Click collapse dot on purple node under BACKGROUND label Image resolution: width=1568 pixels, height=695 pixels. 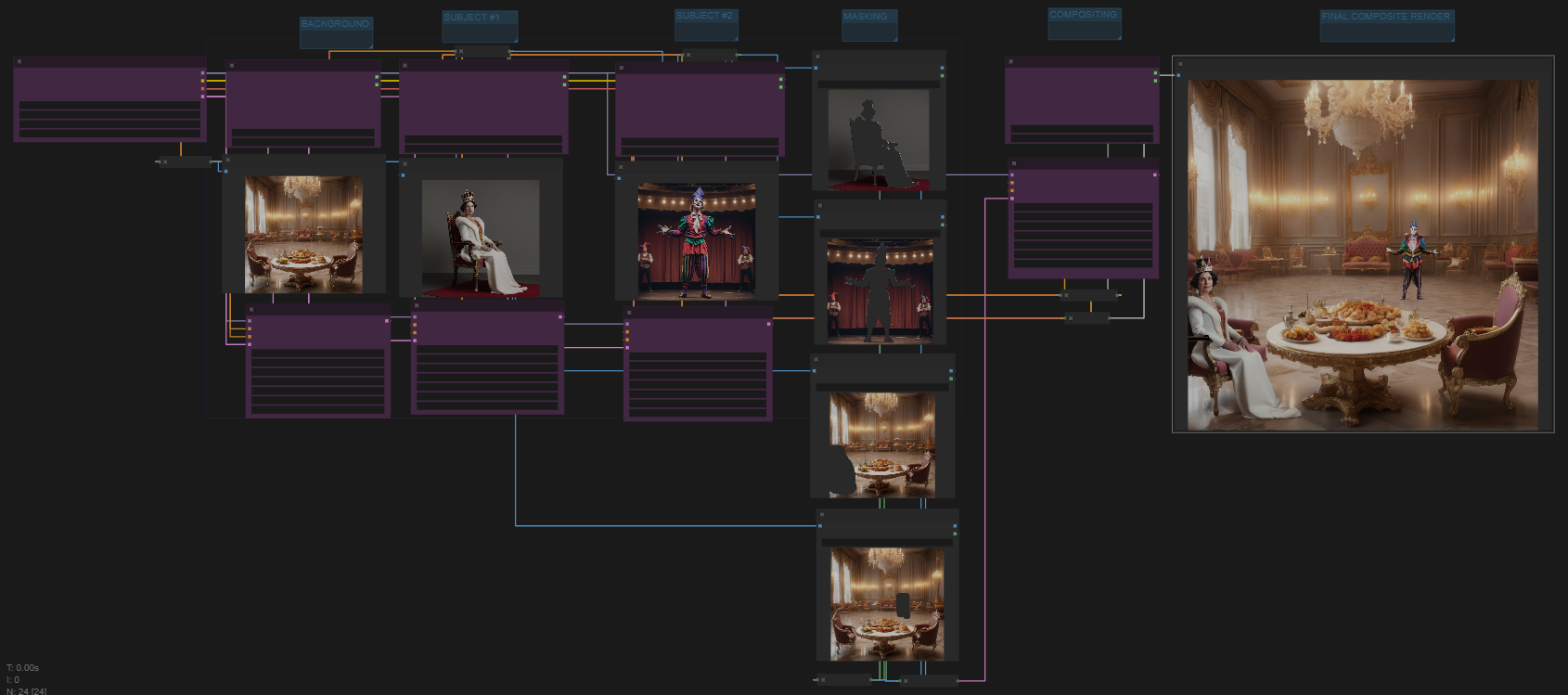point(231,66)
